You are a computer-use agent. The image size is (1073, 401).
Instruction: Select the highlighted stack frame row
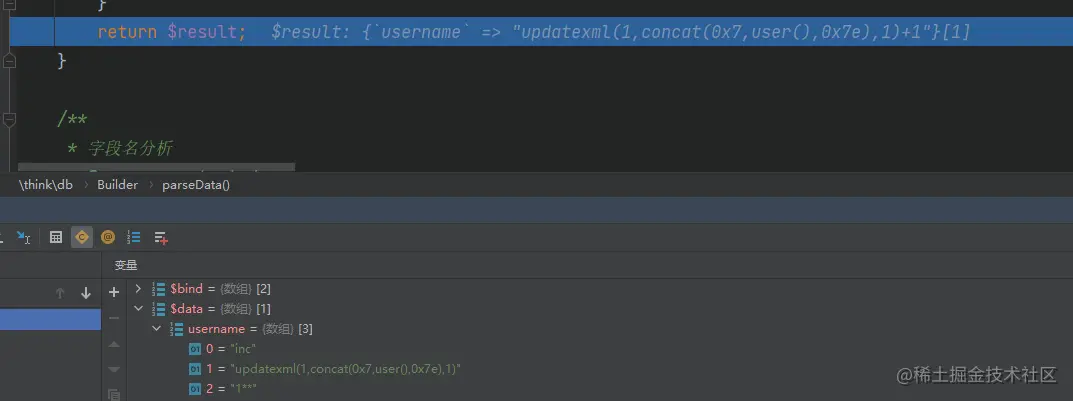[51, 319]
